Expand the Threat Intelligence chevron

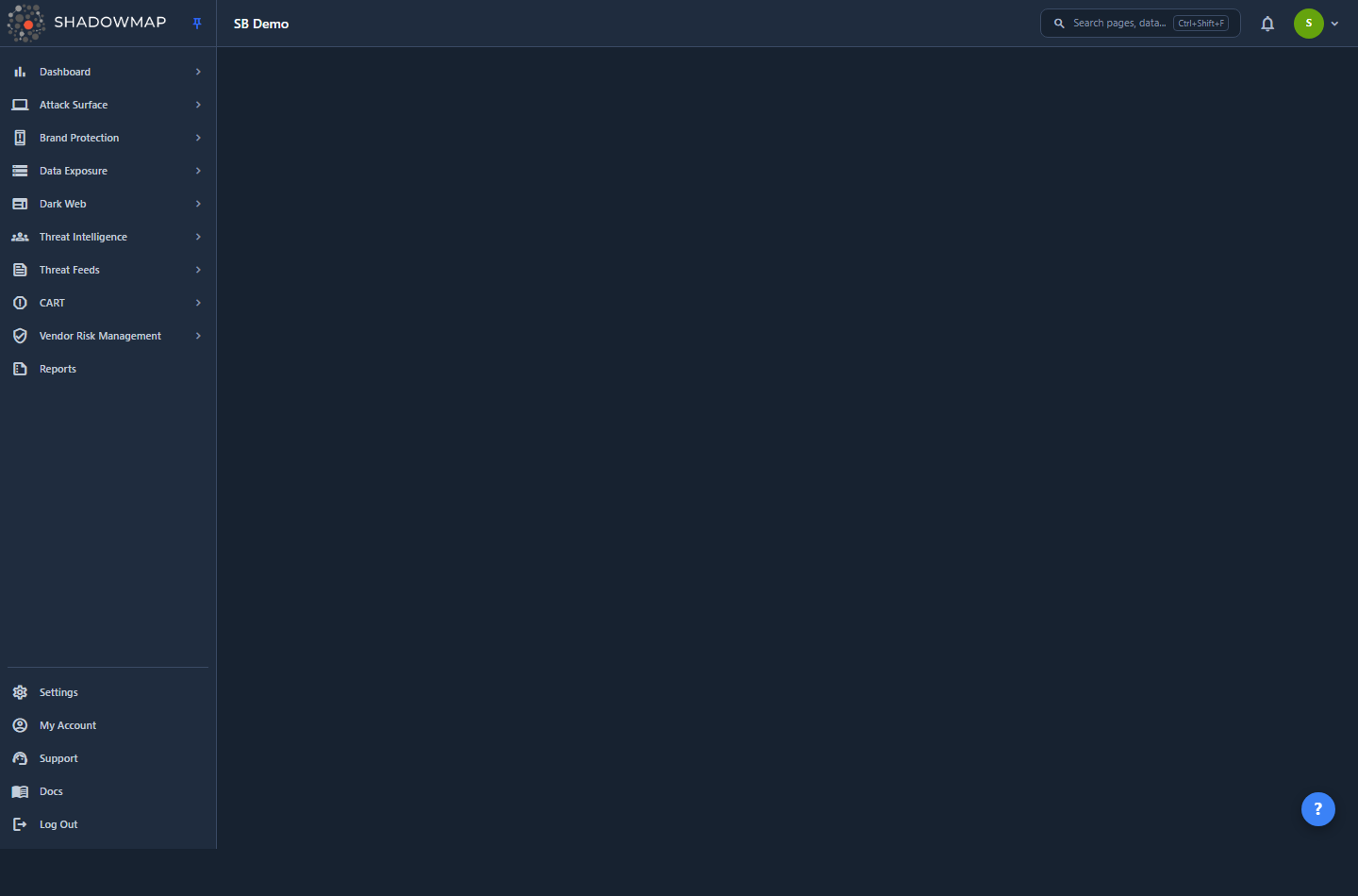point(198,237)
